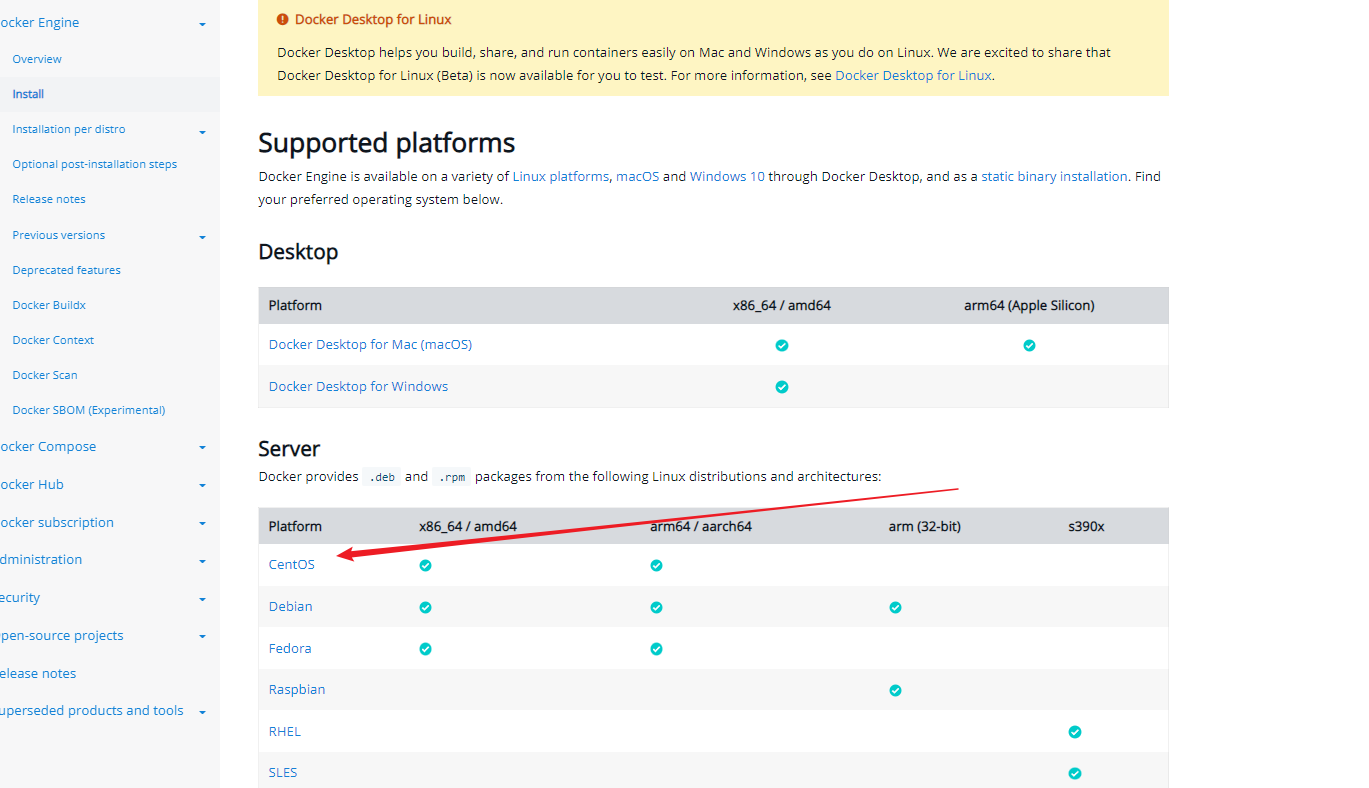Click RHEL s390x checkmark
The width and height of the screenshot is (1369, 788).
(1075, 732)
